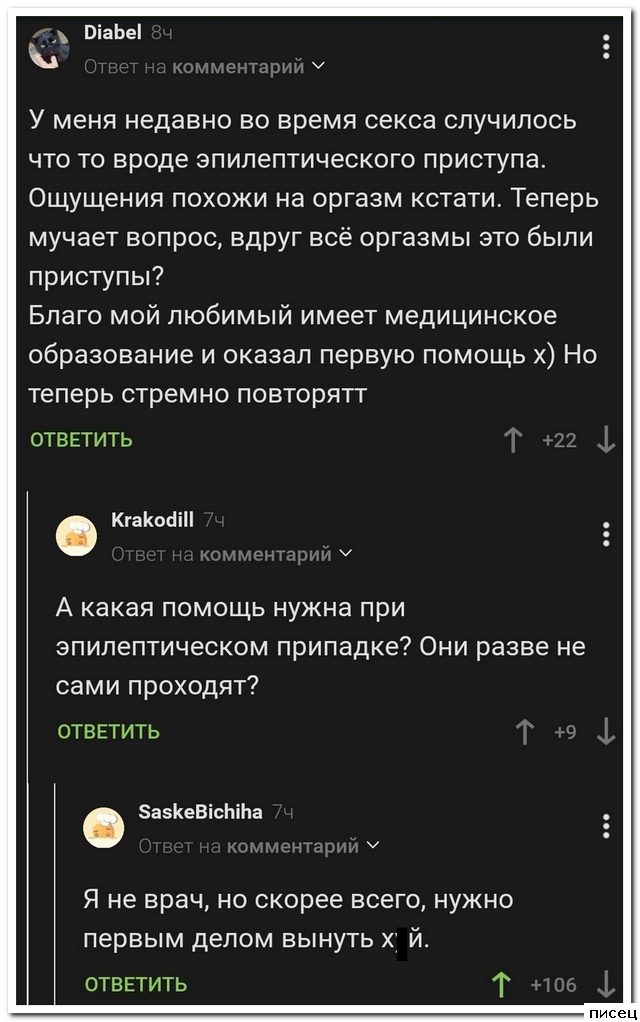Upvote Krakodill's comment

(523, 732)
